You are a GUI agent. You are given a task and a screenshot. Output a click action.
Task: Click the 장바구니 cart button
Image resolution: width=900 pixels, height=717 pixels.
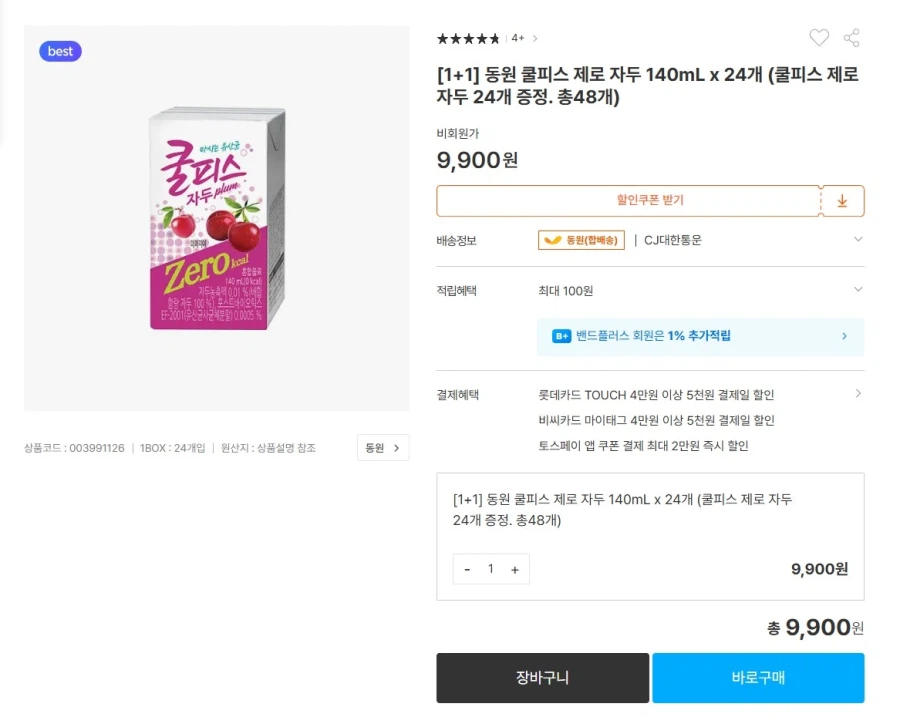pos(542,678)
